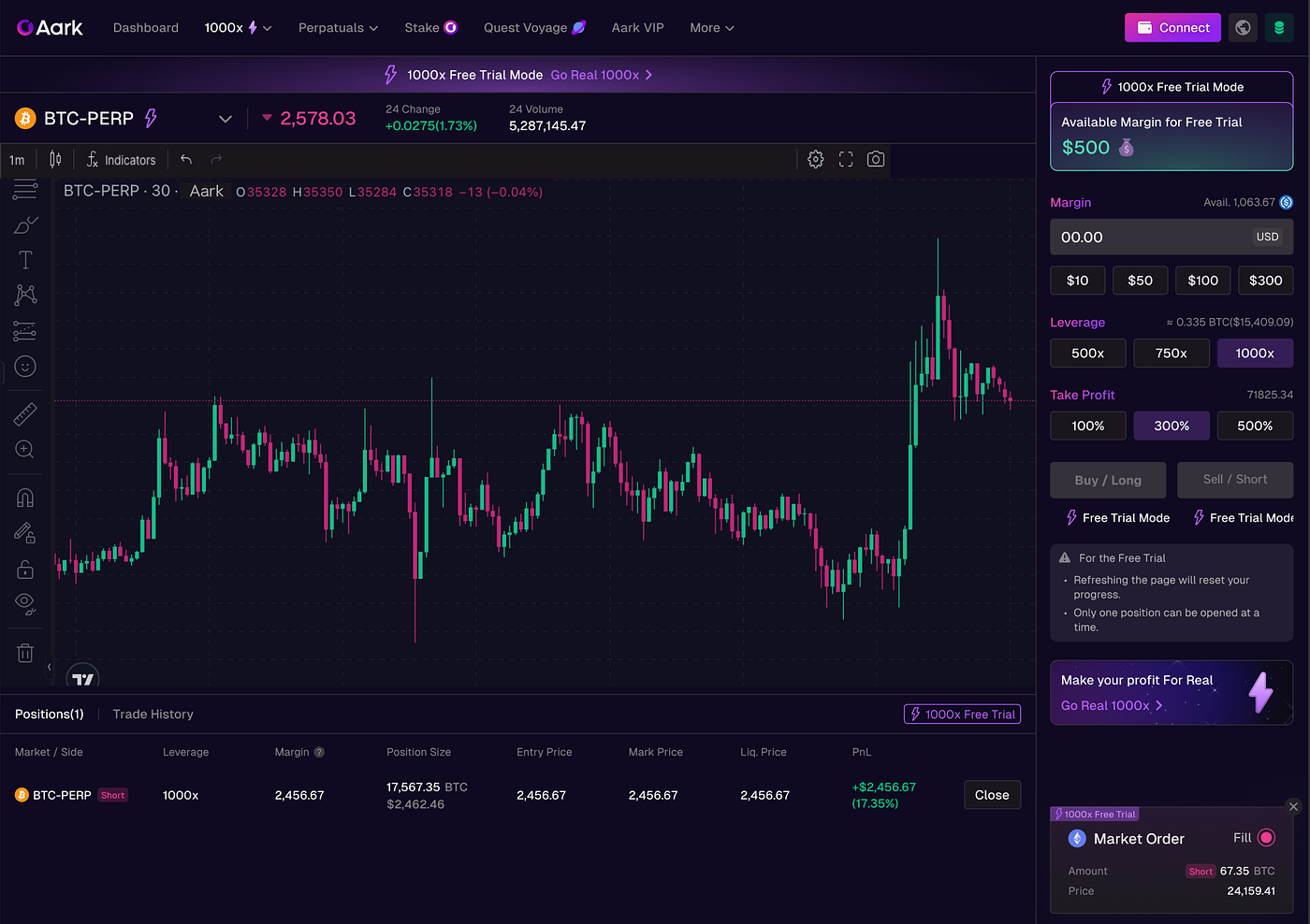Set margin to $300
The image size is (1310, 924).
(x=1265, y=281)
